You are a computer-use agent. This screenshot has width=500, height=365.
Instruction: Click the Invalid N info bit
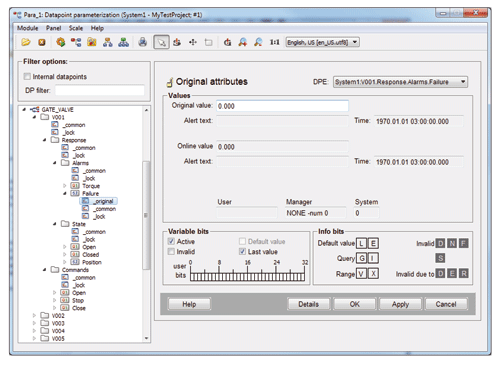452,243
